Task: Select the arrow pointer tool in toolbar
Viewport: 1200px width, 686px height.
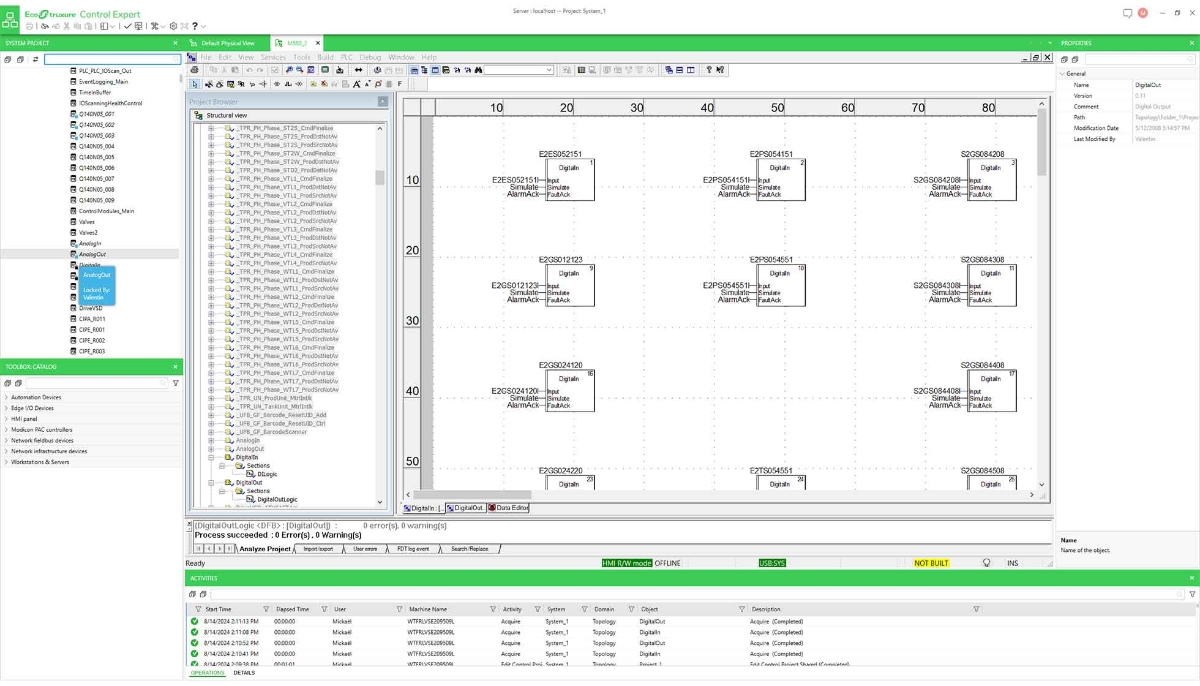Action: pos(195,84)
